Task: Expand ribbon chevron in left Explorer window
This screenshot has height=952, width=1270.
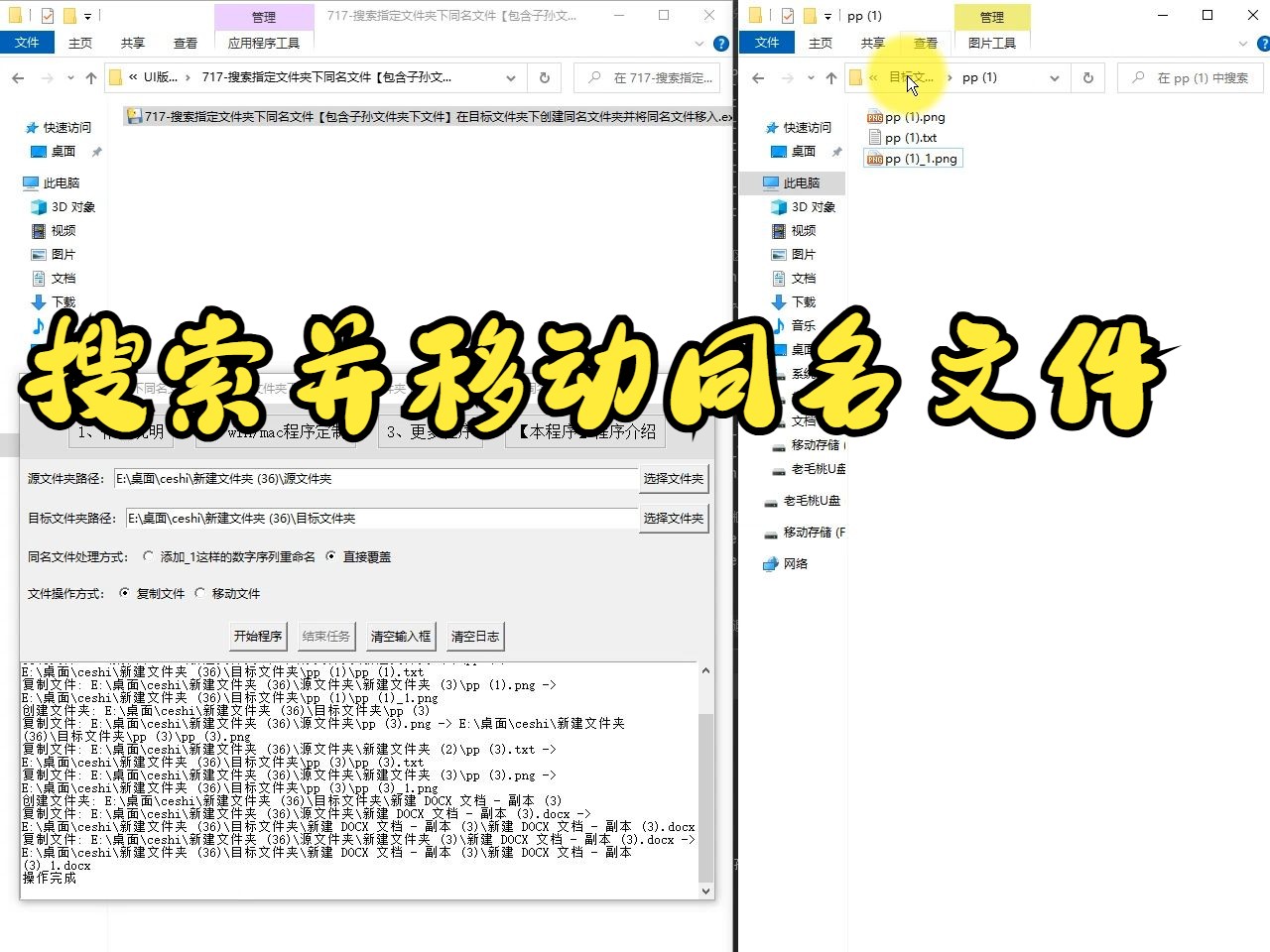Action: (699, 44)
